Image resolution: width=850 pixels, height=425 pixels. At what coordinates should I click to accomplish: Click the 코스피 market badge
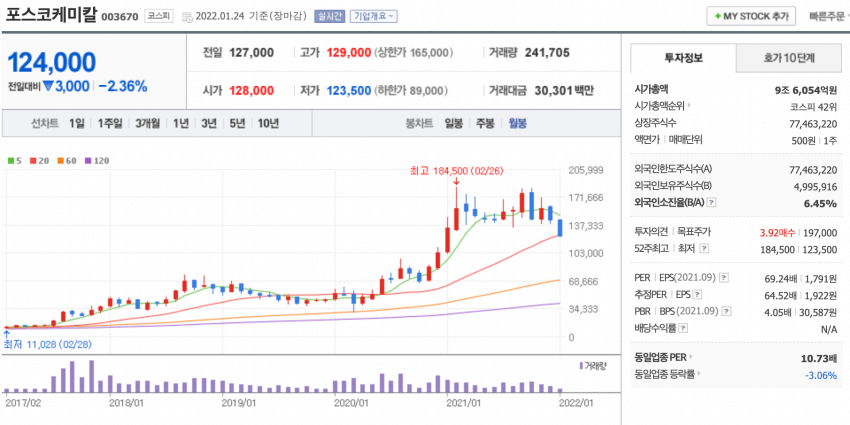[158, 16]
